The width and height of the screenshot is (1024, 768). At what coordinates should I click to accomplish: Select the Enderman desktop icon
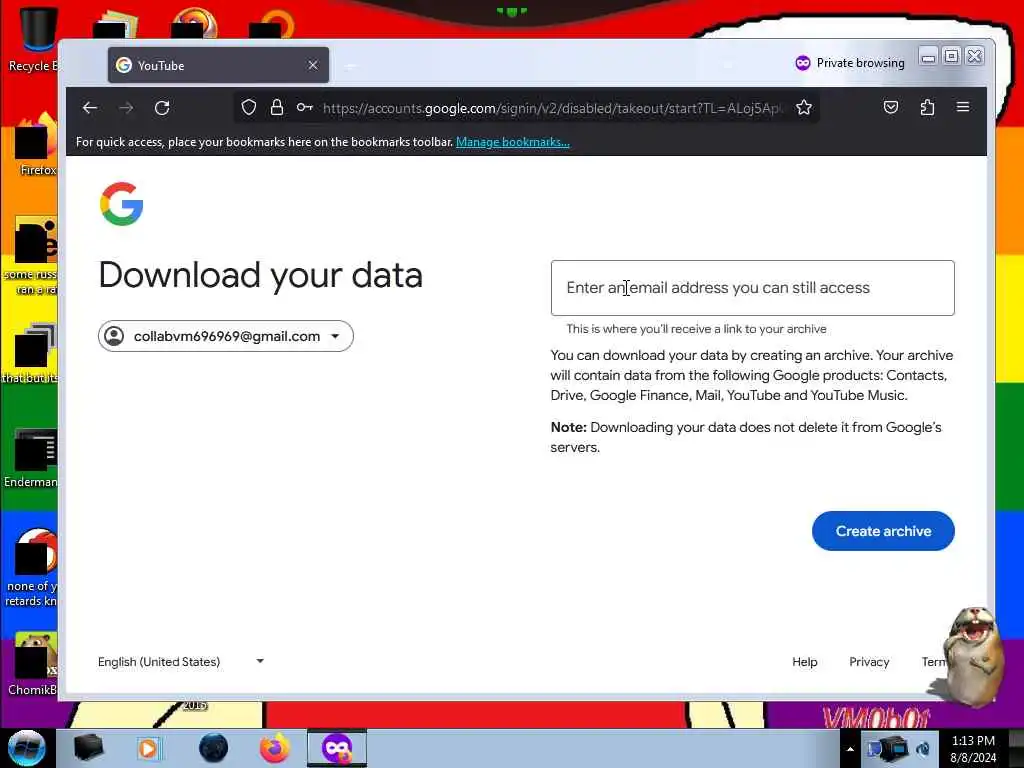(31, 458)
